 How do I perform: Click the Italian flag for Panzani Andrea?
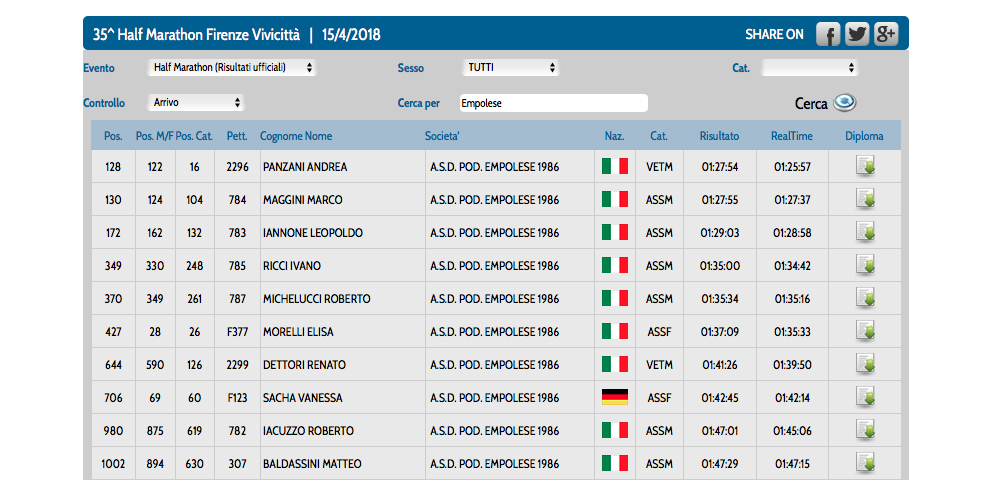(x=614, y=166)
